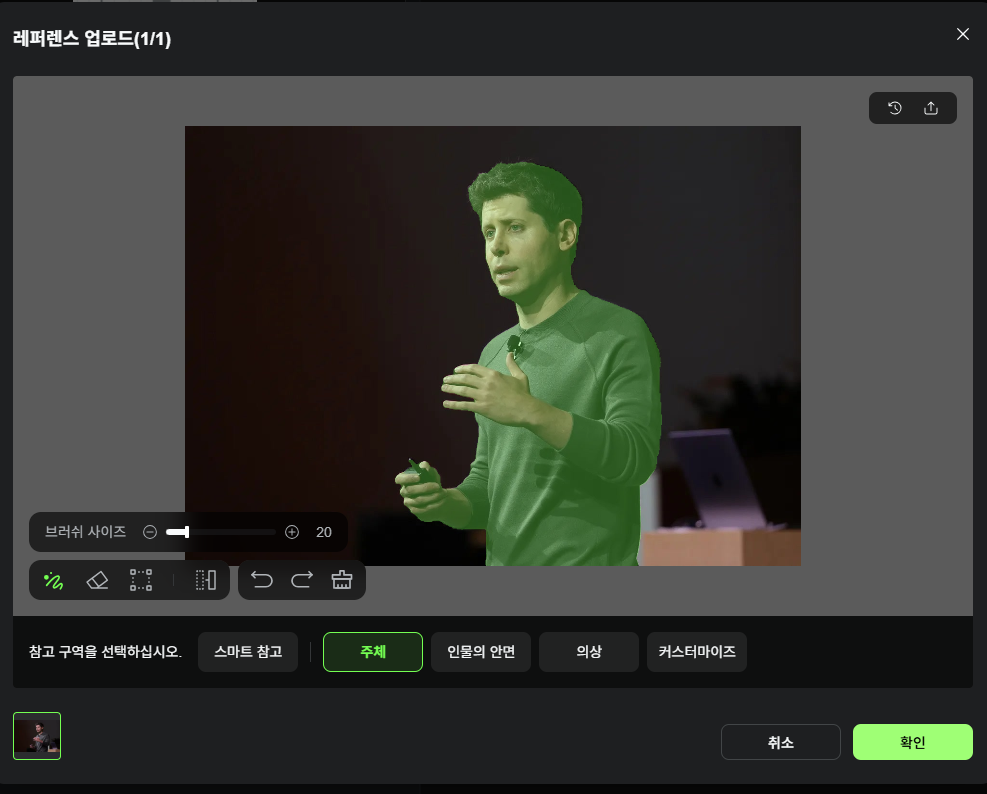The width and height of the screenshot is (987, 794).
Task: Select the 커스터마이즈 reference area
Action: point(697,652)
